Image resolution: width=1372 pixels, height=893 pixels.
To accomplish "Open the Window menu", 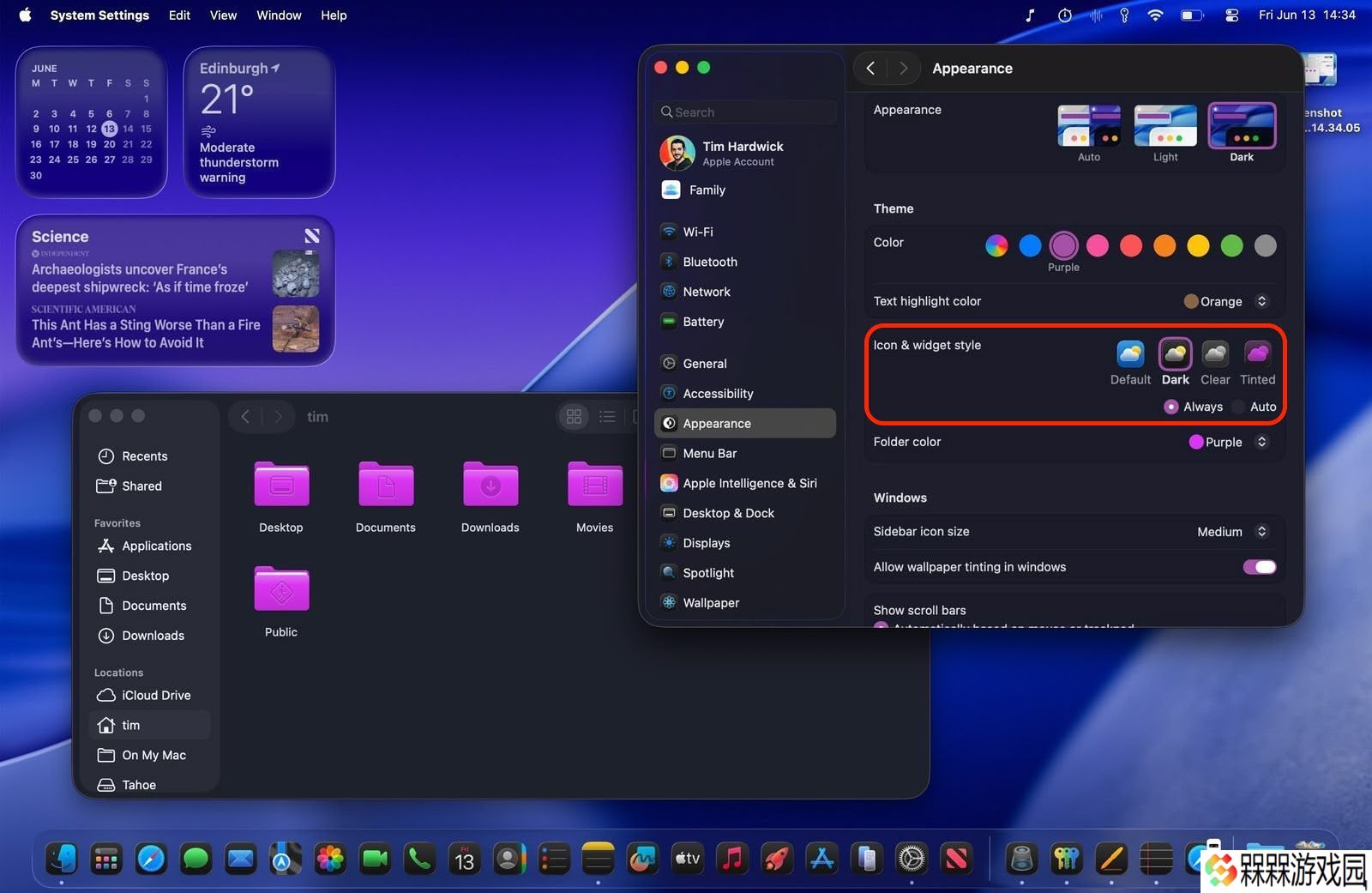I will point(279,15).
